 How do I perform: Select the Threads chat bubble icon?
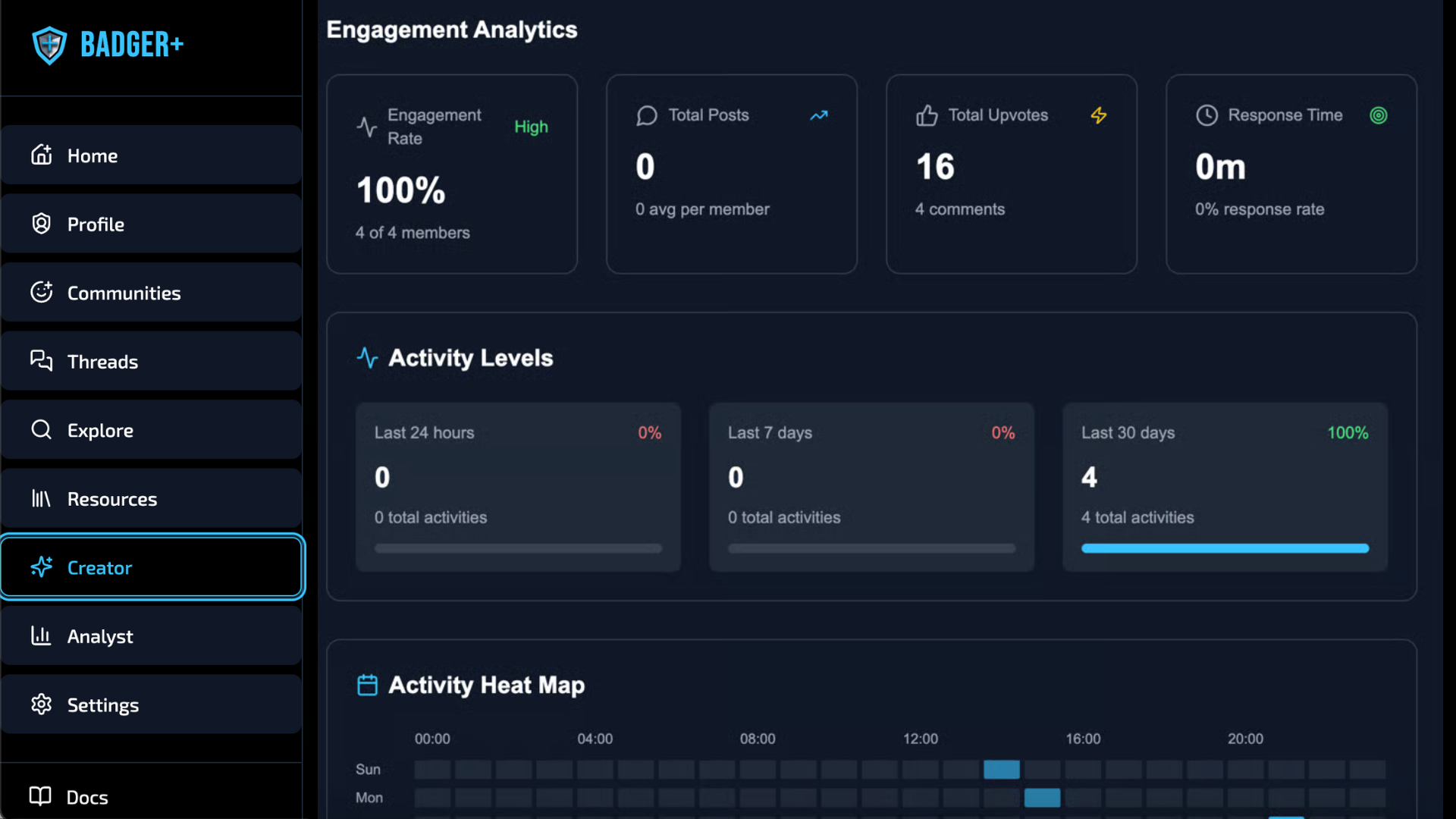point(42,361)
